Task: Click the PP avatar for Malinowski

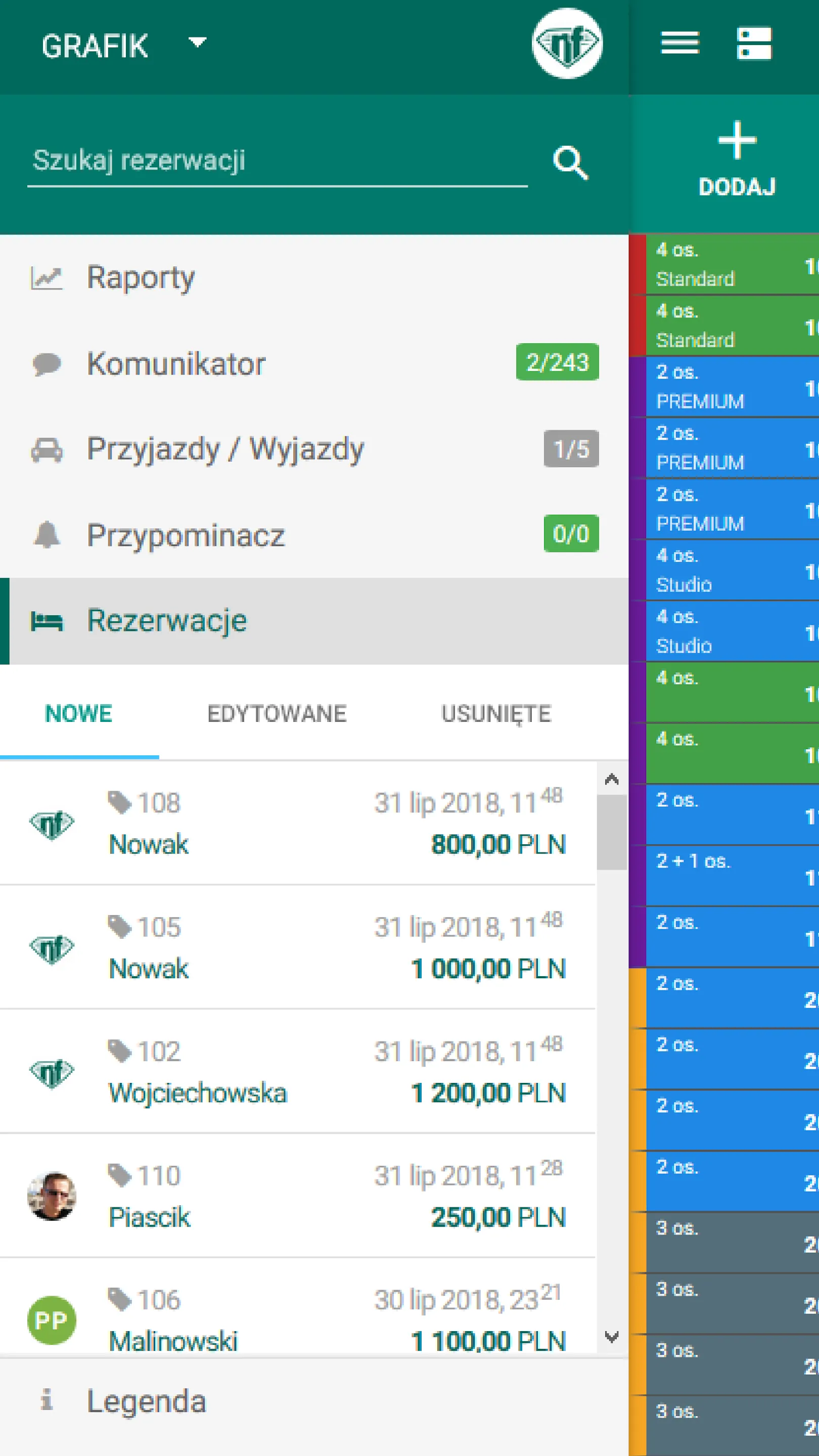Action: pos(52,1321)
